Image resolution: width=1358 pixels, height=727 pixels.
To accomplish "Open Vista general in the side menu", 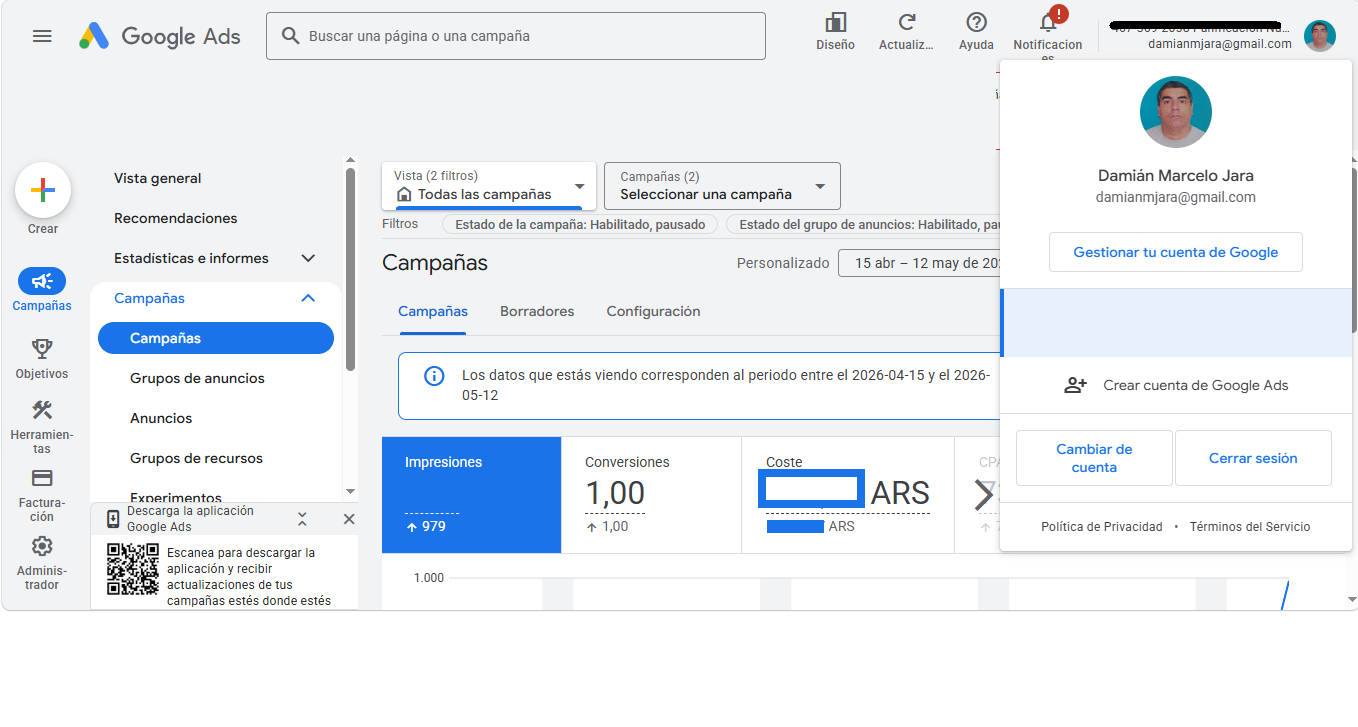I will pyautogui.click(x=158, y=178).
